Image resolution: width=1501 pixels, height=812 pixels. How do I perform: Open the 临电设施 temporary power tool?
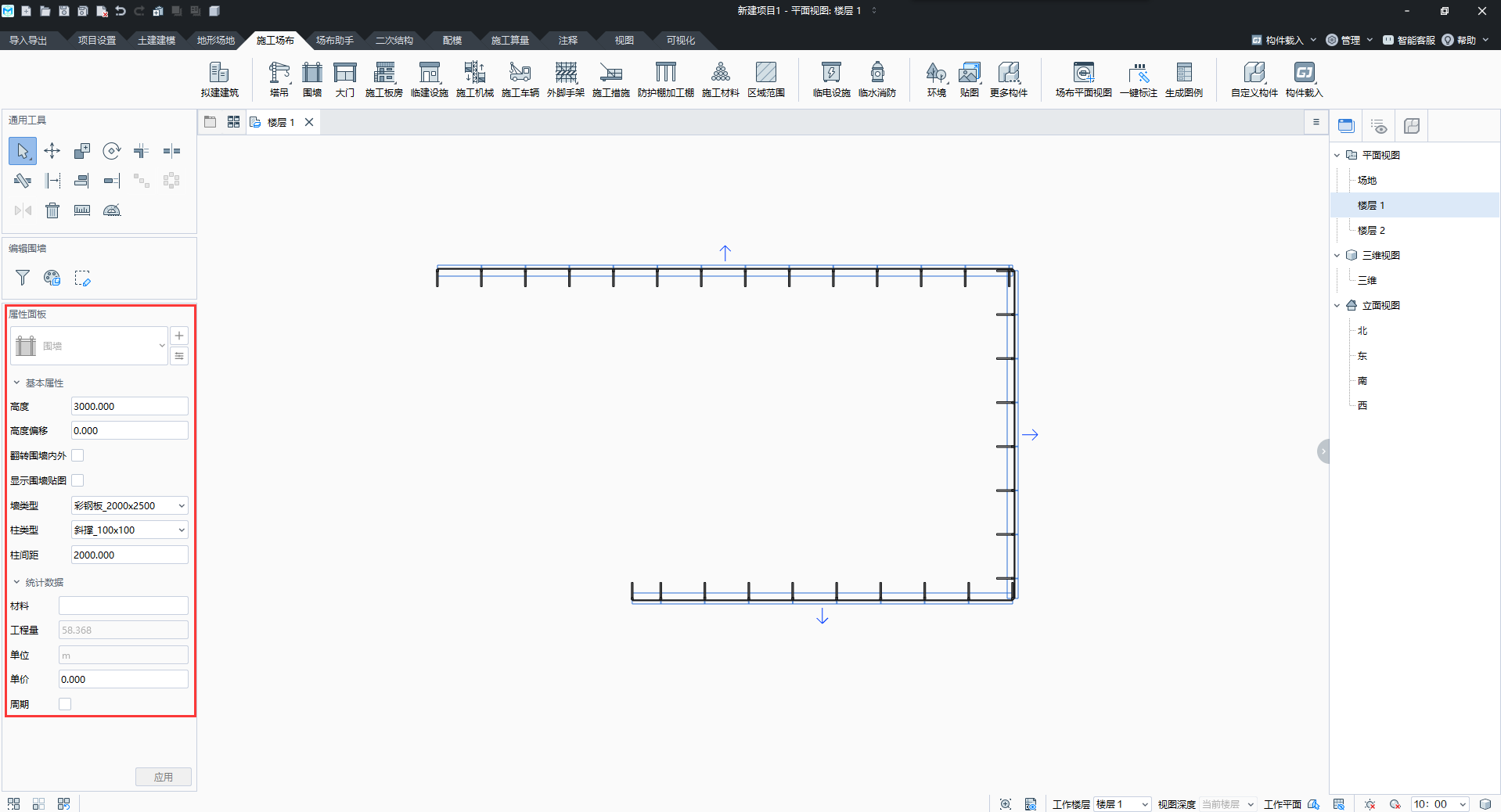(831, 79)
